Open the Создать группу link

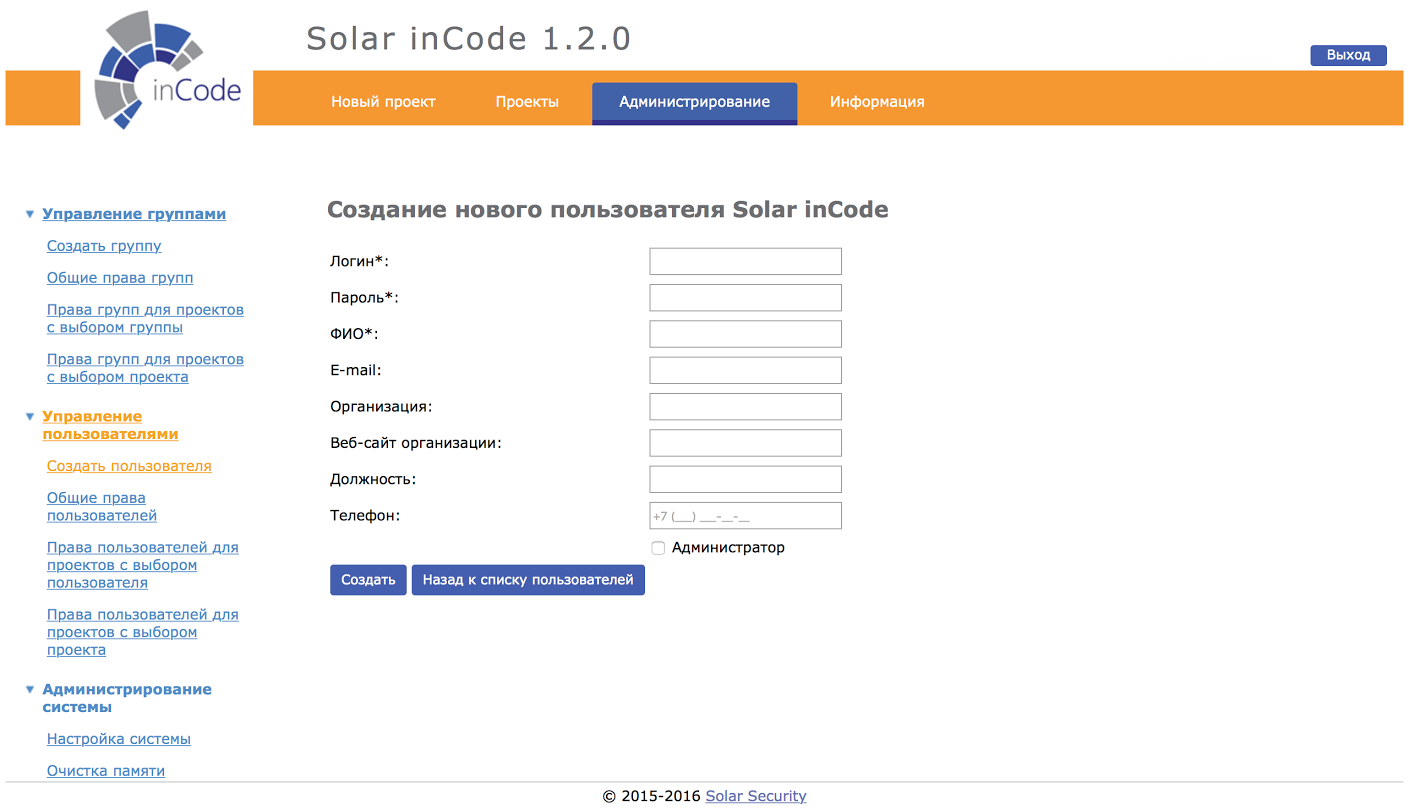click(104, 246)
